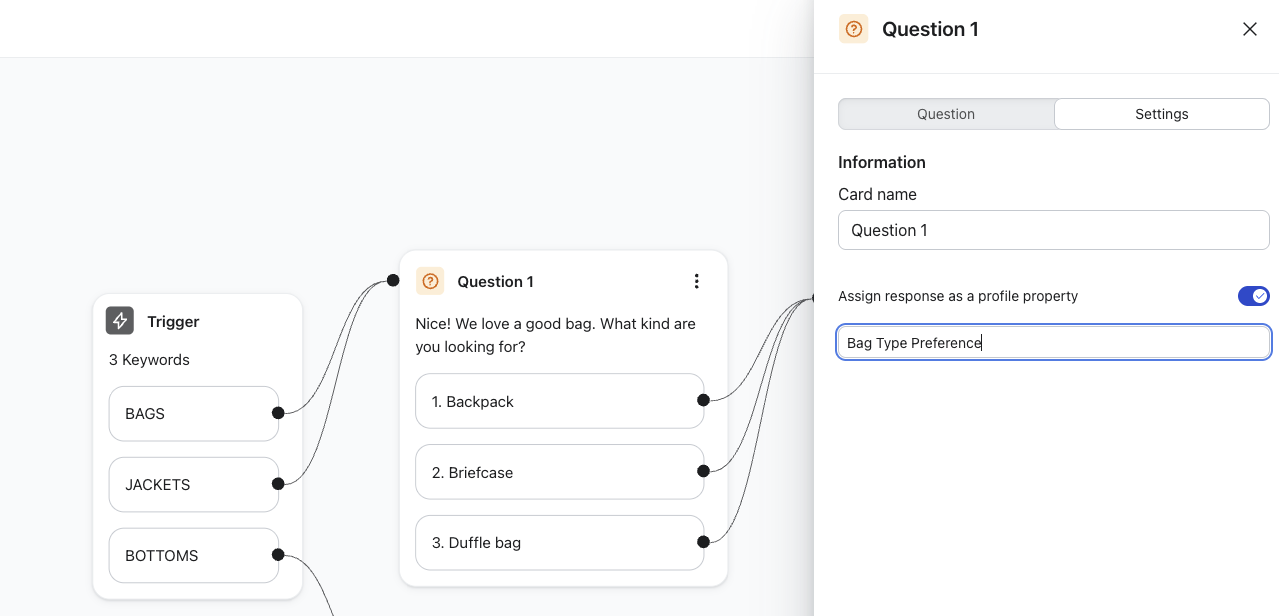Select the BAGS keyword box

tap(193, 413)
